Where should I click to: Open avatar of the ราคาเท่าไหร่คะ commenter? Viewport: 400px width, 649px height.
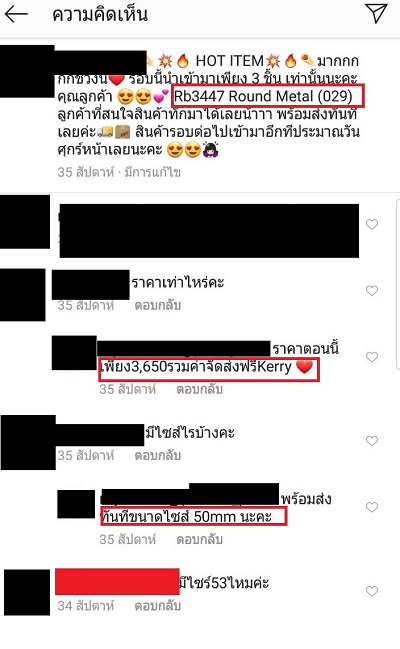click(x=23, y=294)
